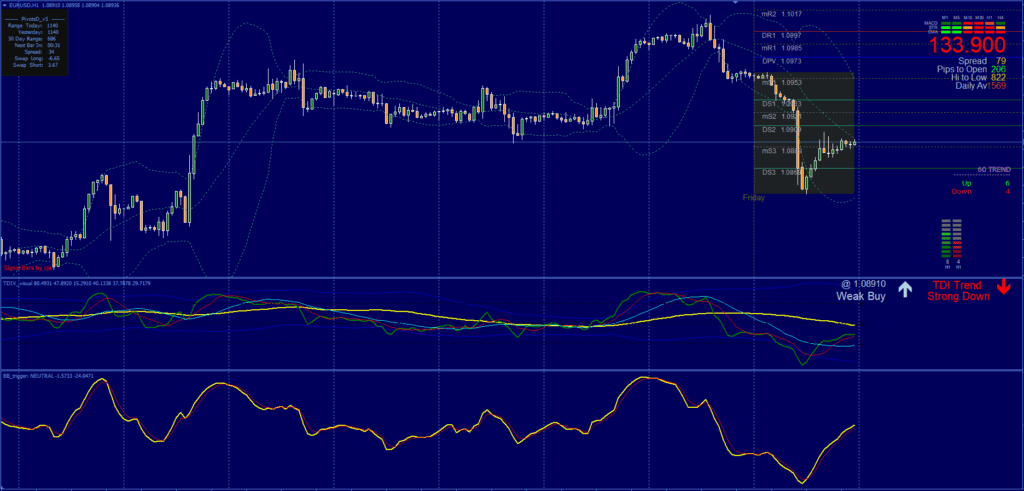Click the Range Today value row

[x=33, y=25]
